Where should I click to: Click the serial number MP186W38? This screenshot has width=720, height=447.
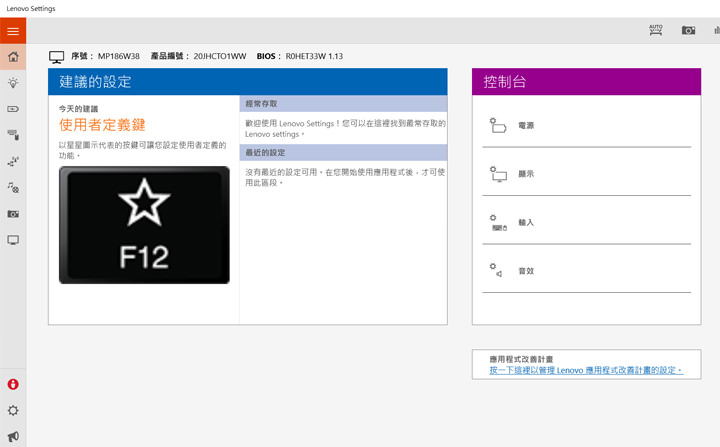(118, 56)
